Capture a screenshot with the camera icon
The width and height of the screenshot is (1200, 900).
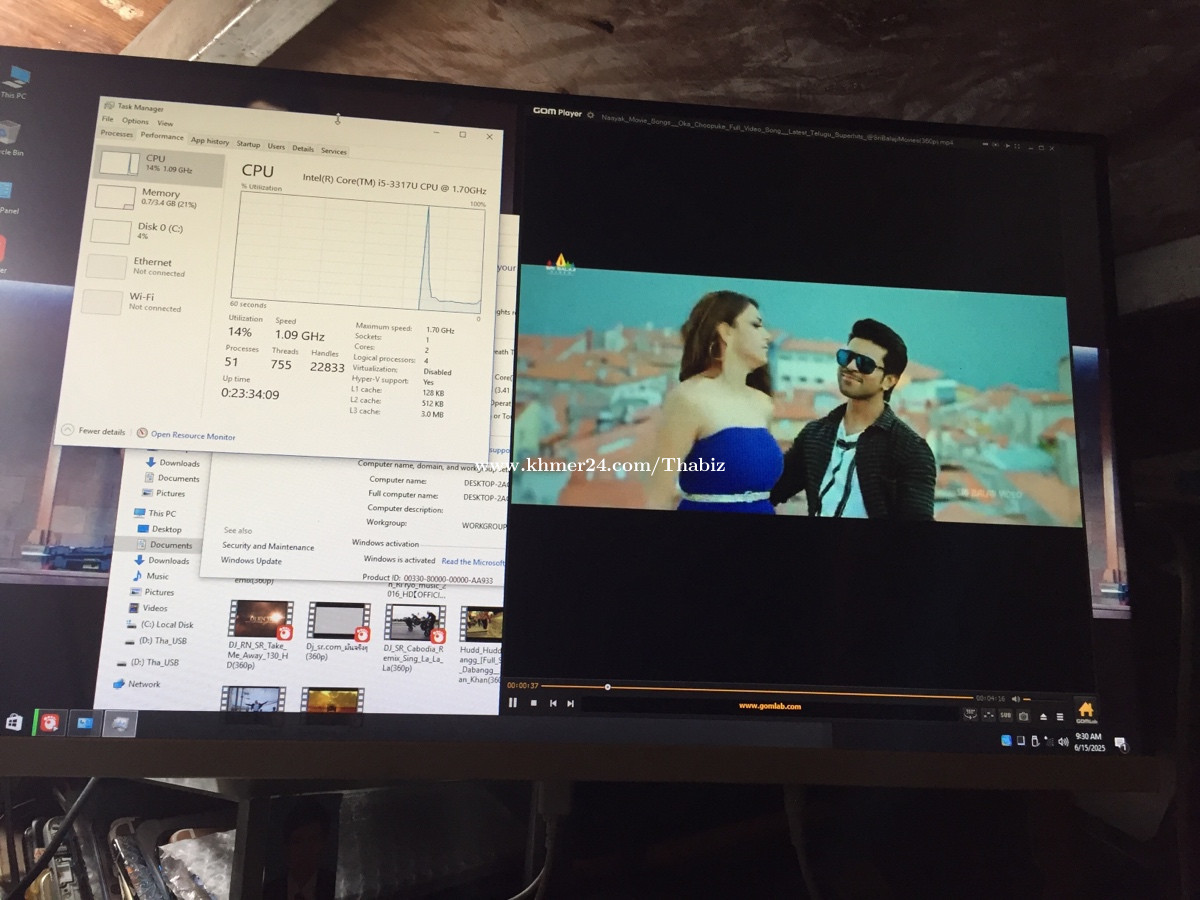(x=1023, y=716)
